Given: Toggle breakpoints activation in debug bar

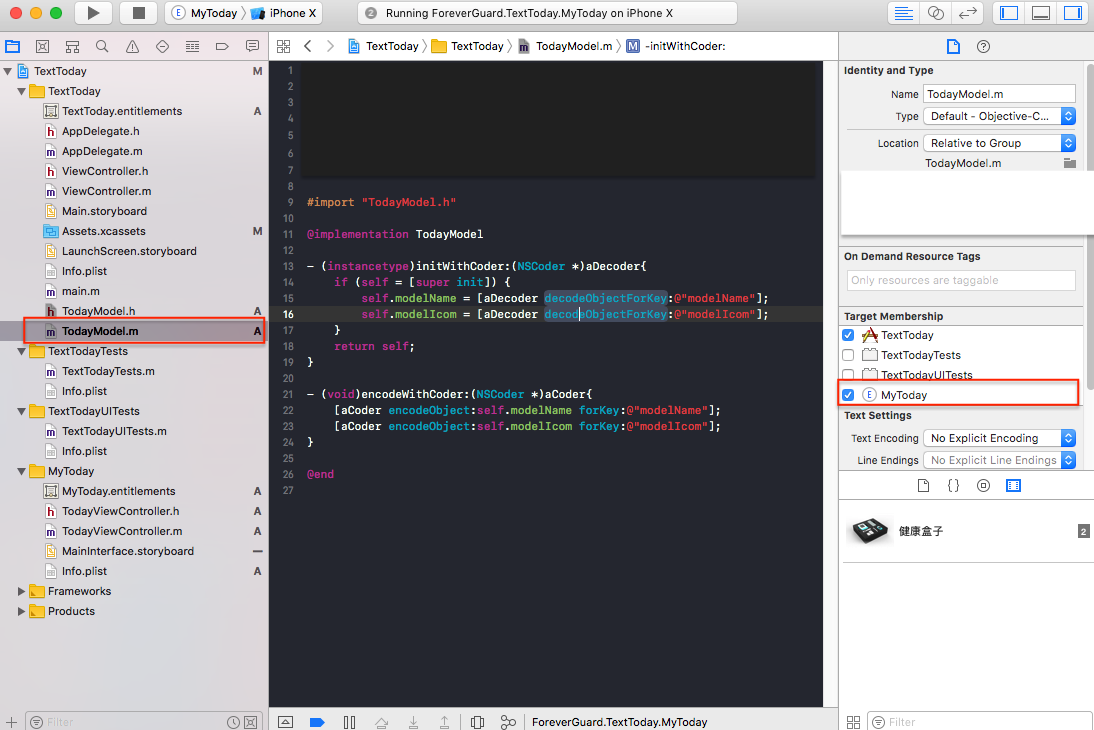Looking at the screenshot, I should (317, 722).
